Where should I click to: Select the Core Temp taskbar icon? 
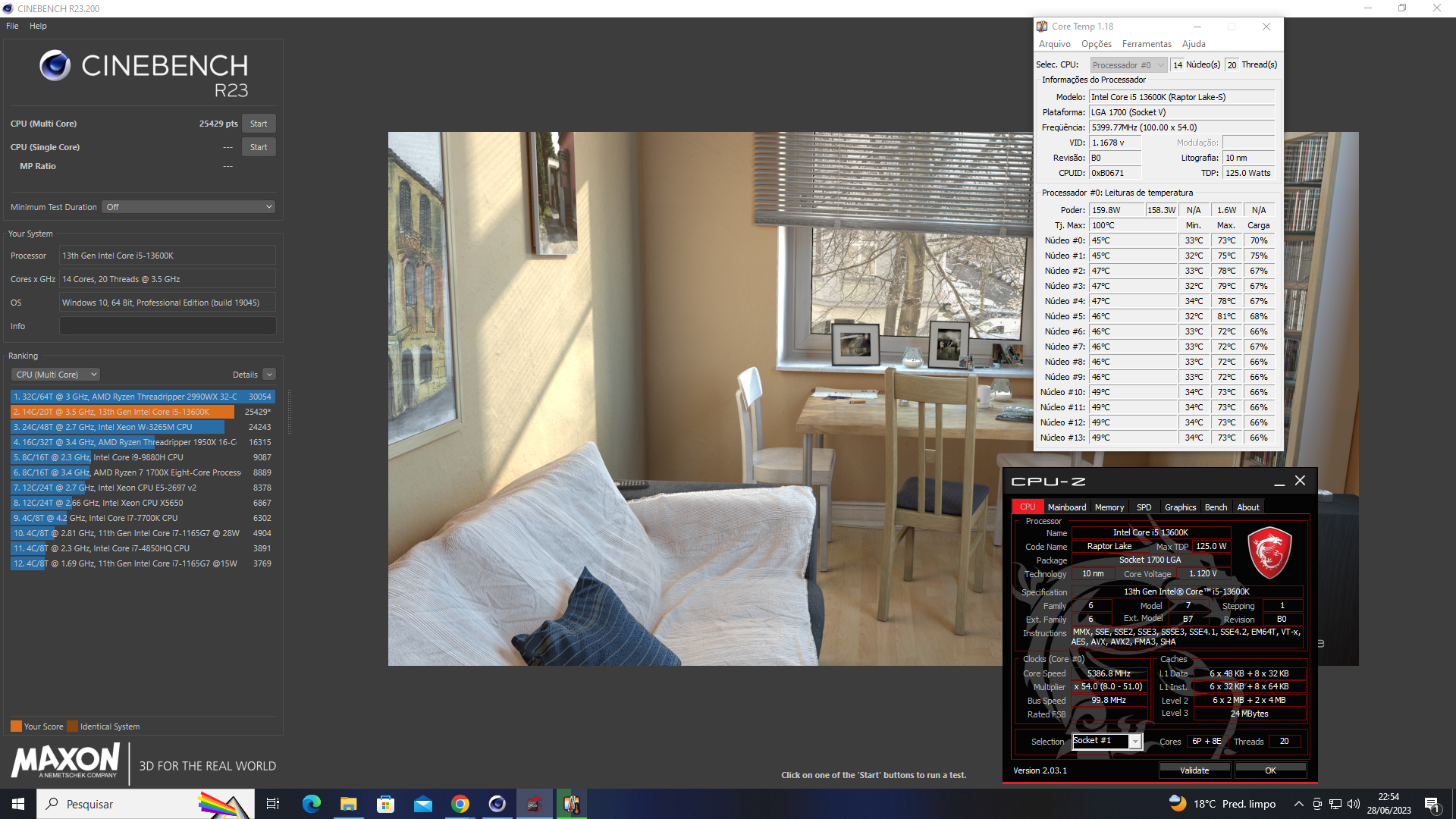coord(571,804)
